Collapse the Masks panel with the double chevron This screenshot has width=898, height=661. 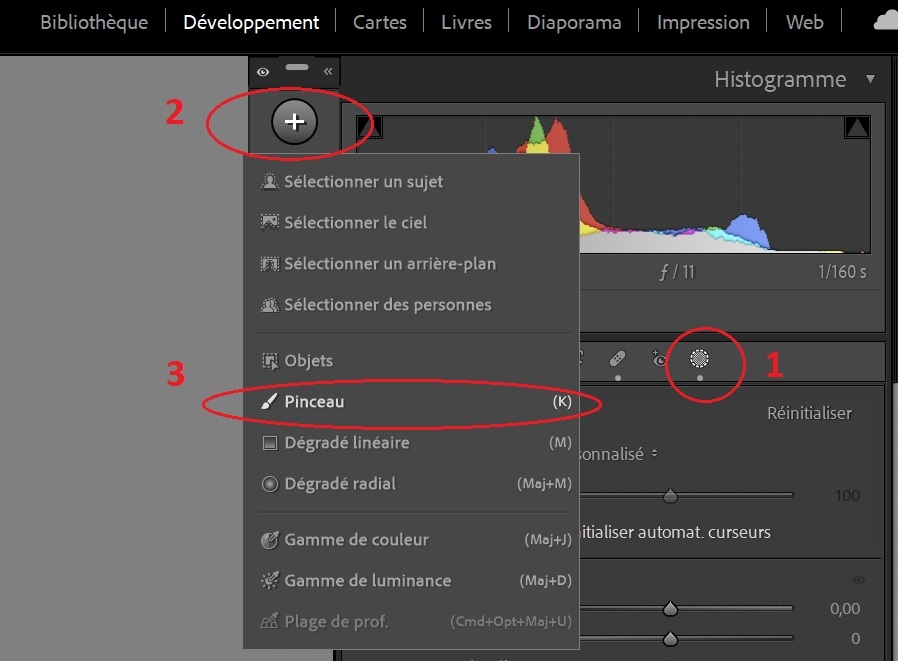click(x=328, y=72)
